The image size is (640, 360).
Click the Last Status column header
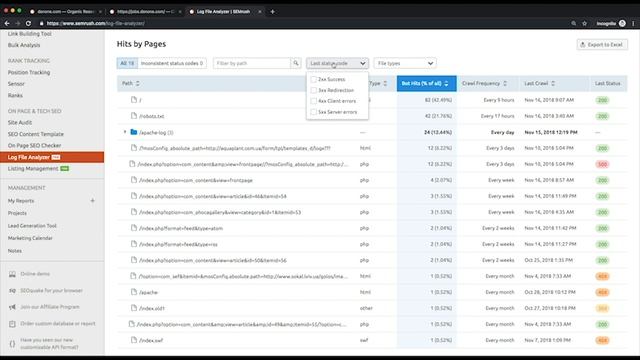pyautogui.click(x=607, y=83)
